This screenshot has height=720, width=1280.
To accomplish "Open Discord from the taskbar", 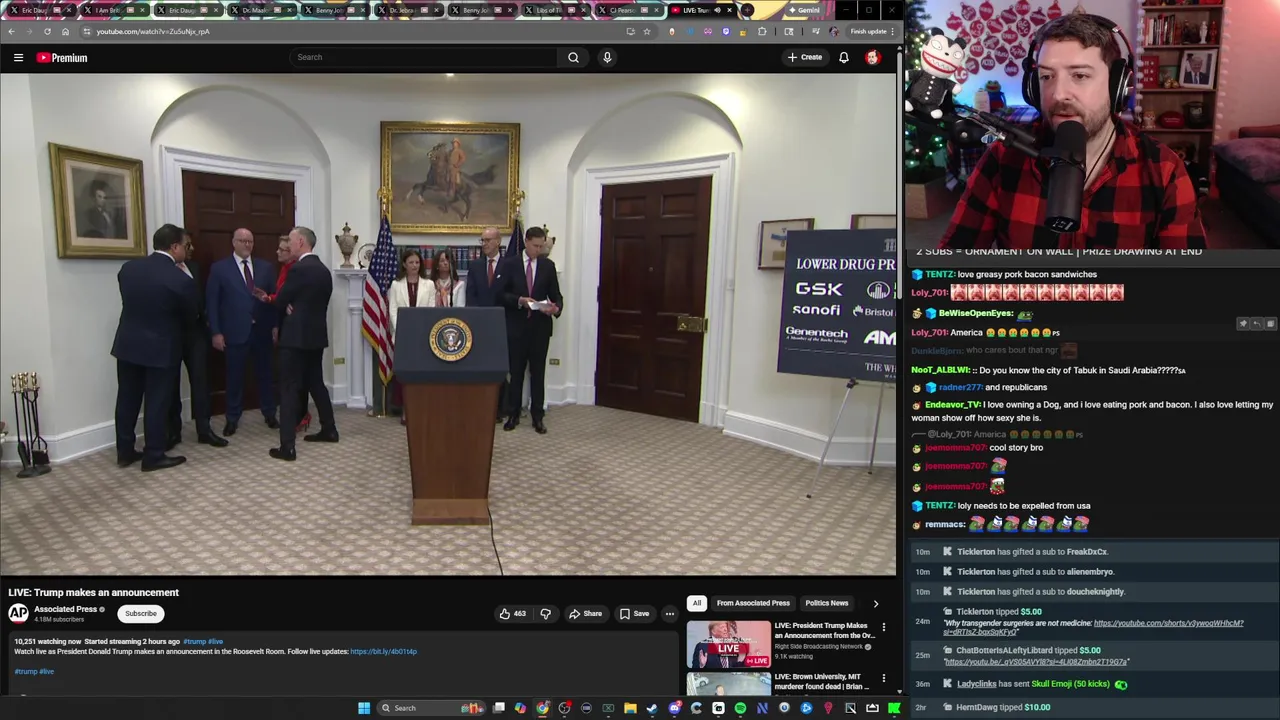I will point(674,708).
